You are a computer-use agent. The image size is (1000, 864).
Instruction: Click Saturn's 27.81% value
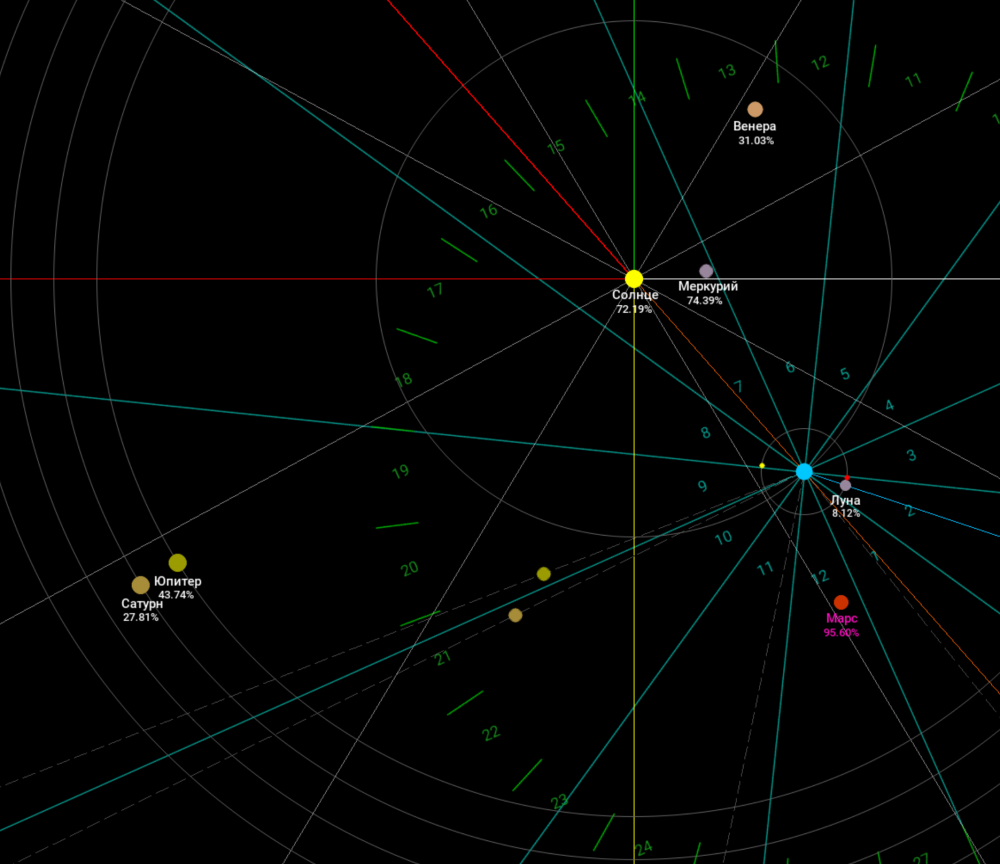[141, 617]
